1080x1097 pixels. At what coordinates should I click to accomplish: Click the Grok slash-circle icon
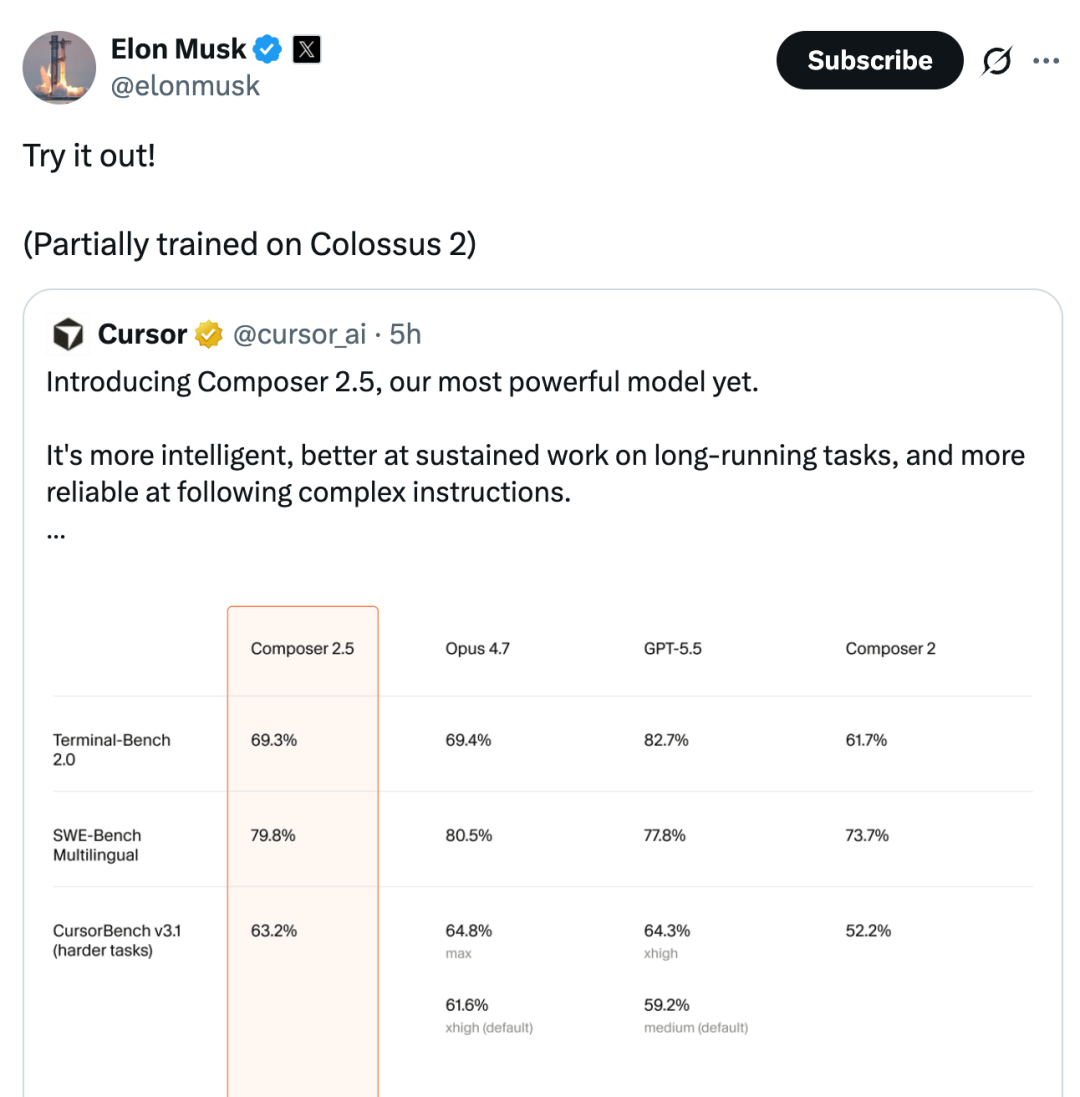click(996, 61)
